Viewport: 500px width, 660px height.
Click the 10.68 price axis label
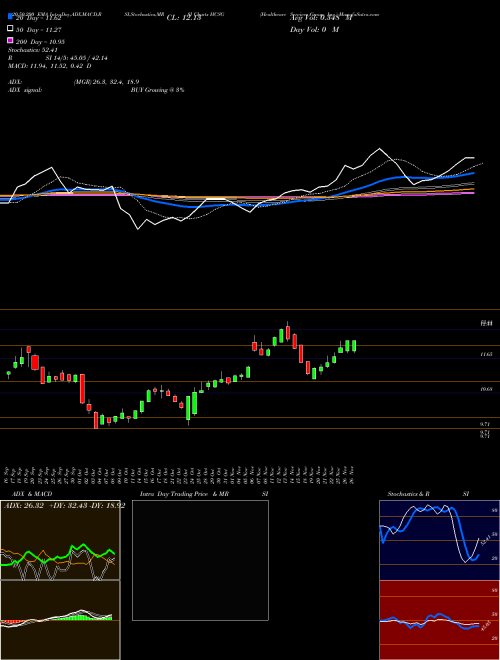tap(487, 389)
